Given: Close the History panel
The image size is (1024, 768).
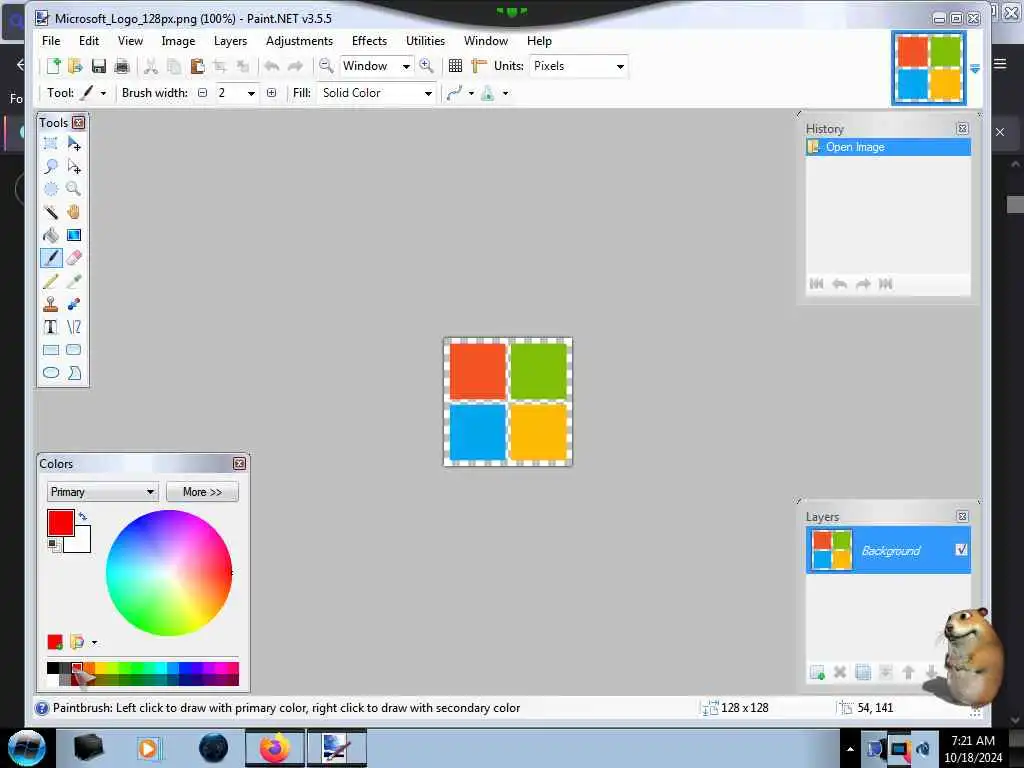Looking at the screenshot, I should click(x=962, y=128).
